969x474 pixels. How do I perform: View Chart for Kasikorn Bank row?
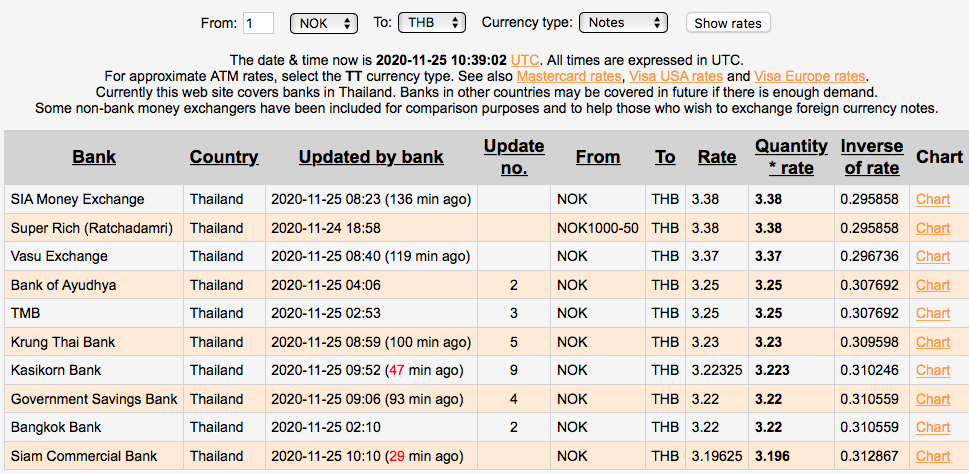point(933,370)
